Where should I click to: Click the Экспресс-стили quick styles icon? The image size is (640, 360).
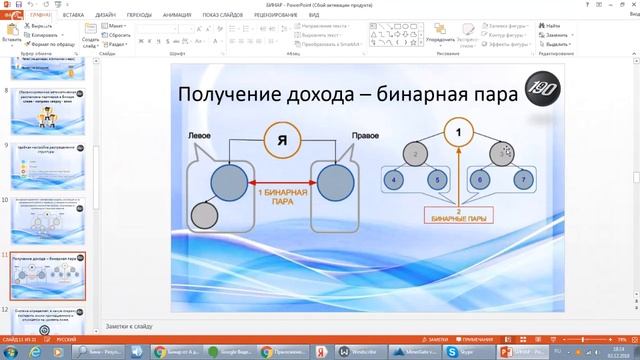click(468, 29)
